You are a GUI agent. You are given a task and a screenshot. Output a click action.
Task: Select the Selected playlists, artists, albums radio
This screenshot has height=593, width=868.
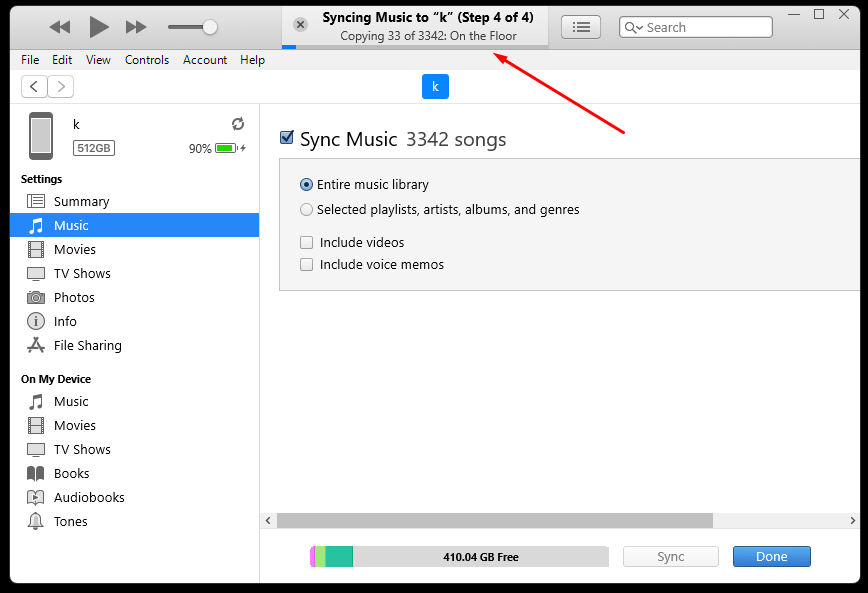[306, 210]
